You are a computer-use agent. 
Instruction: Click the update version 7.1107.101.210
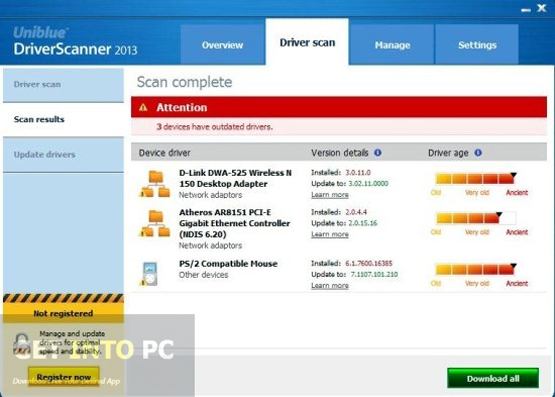374,274
